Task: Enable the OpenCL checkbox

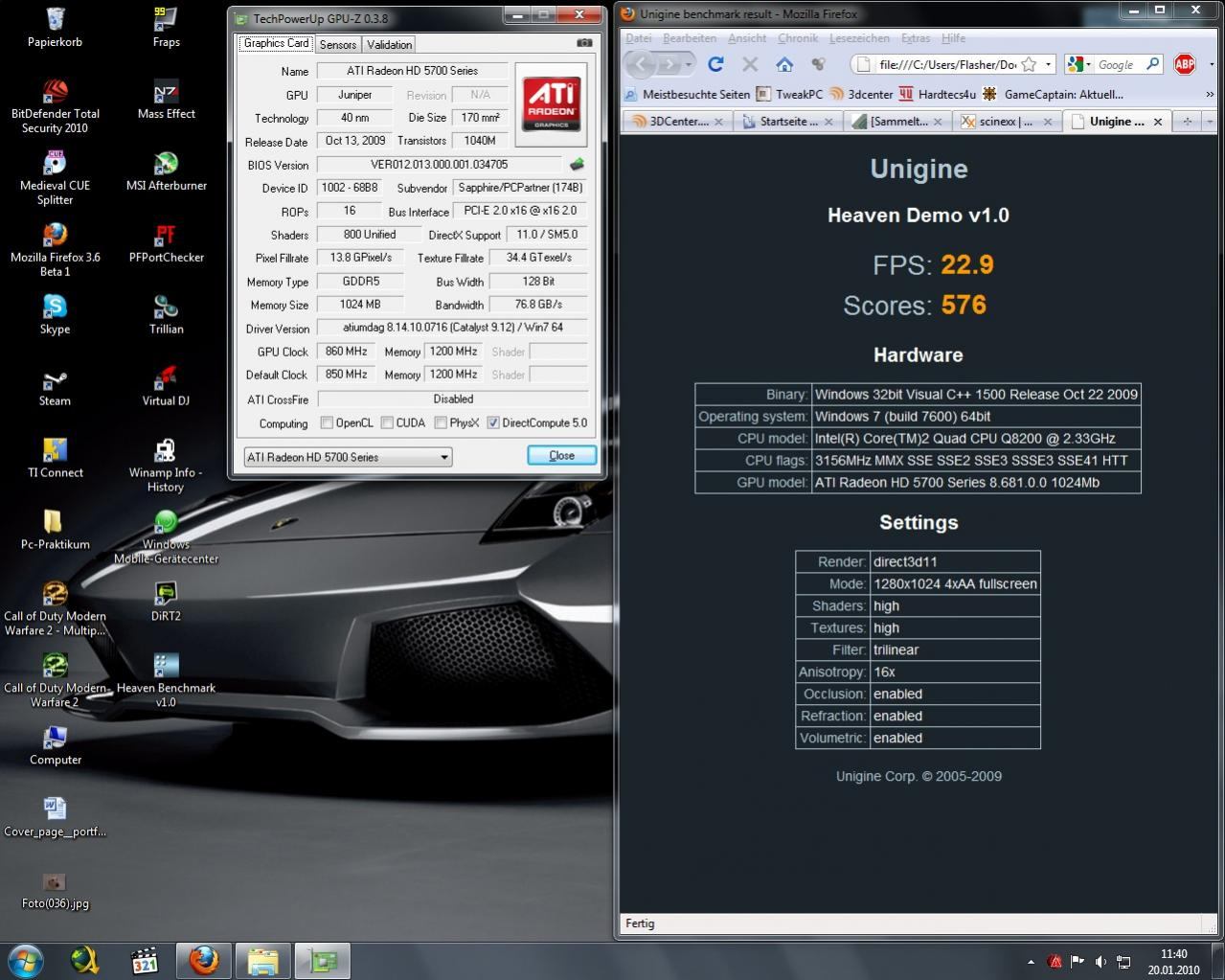Action: tap(327, 422)
